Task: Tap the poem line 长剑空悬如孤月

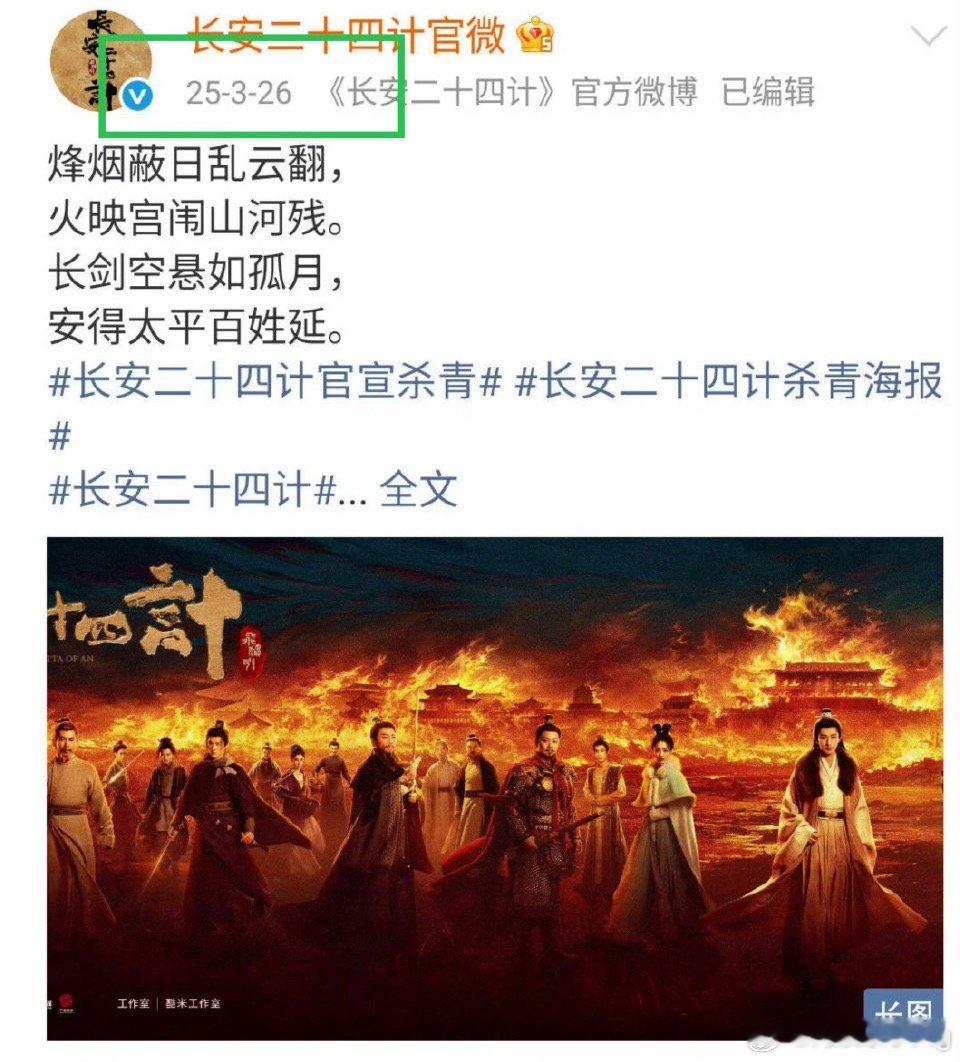Action: (195, 273)
